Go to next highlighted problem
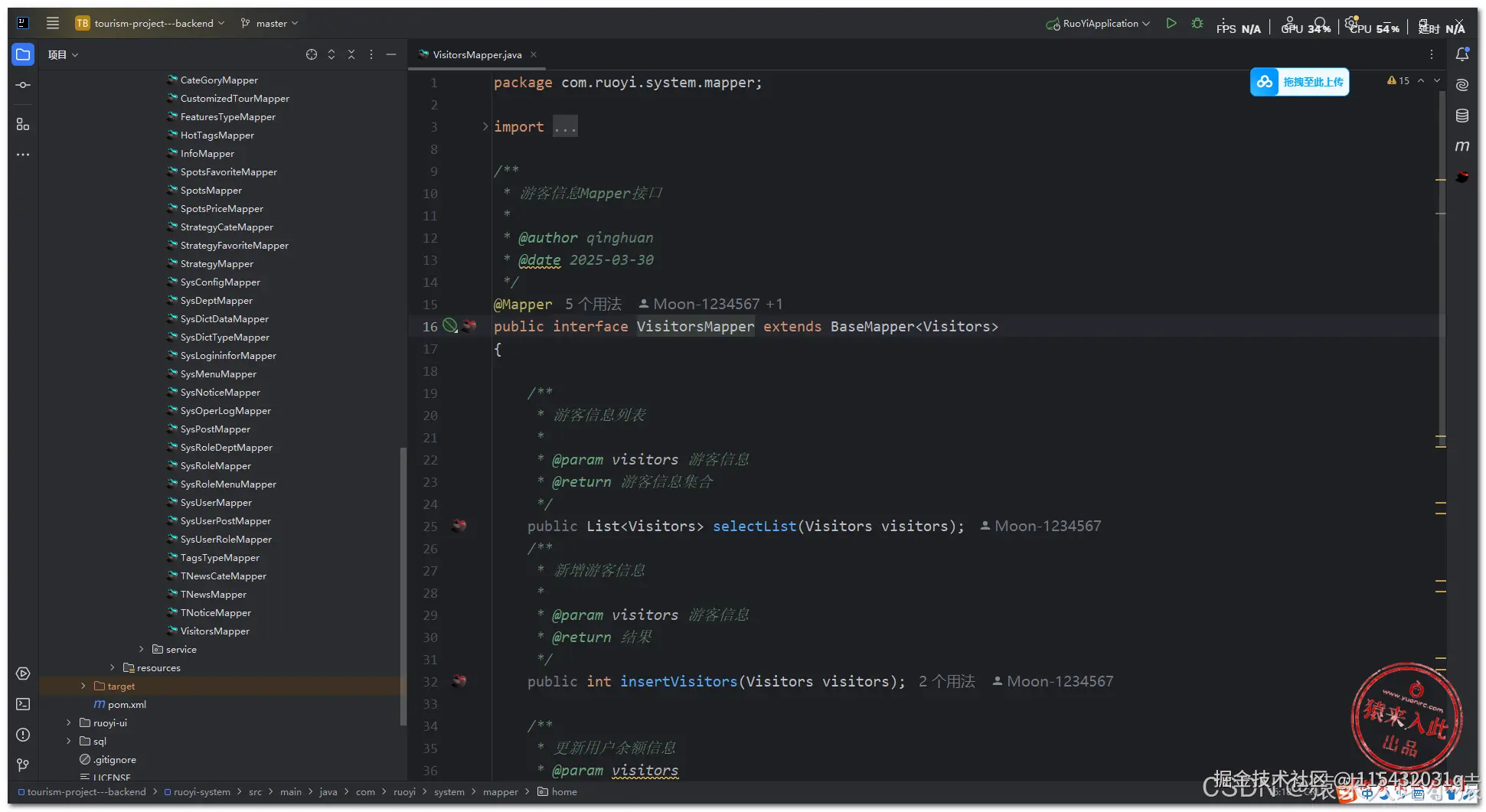This screenshot has height=812, width=1486. click(1437, 80)
